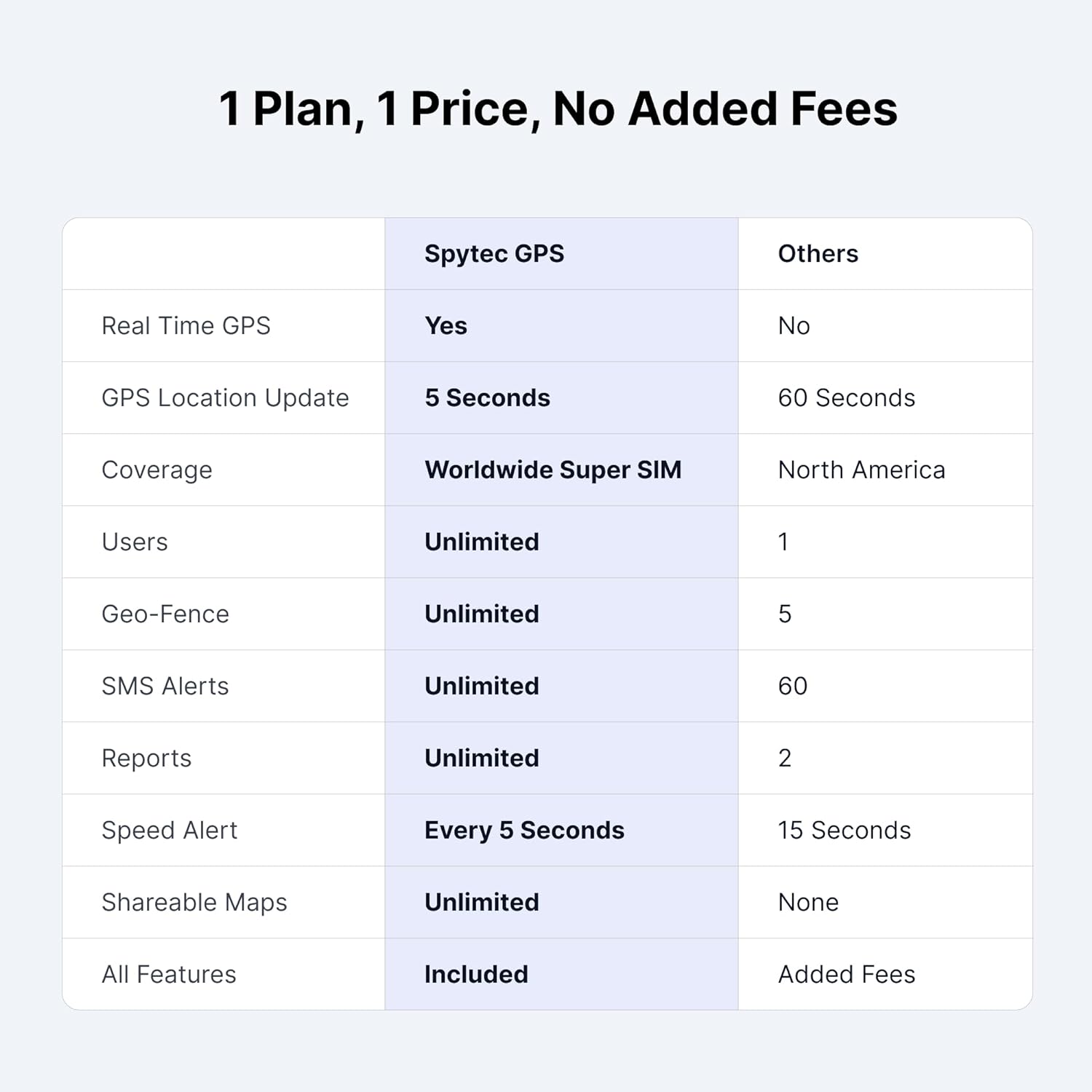Select the Included cell under Spytec GPS
The width and height of the screenshot is (1092, 1092).
pyautogui.click(x=476, y=974)
